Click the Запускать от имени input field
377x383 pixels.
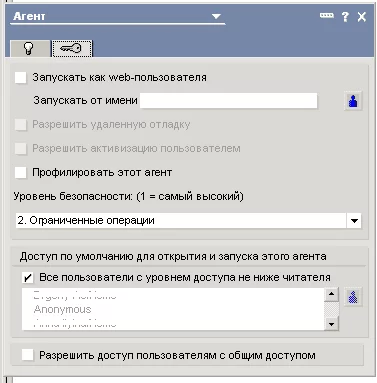229,100
